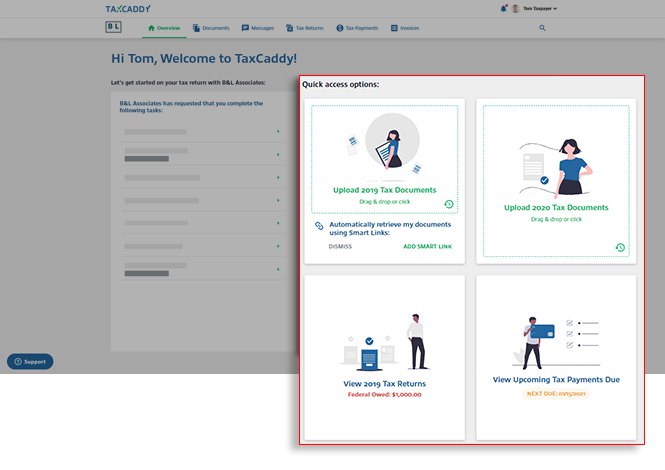Open the Overview tab
665x470 pixels.
(164, 28)
